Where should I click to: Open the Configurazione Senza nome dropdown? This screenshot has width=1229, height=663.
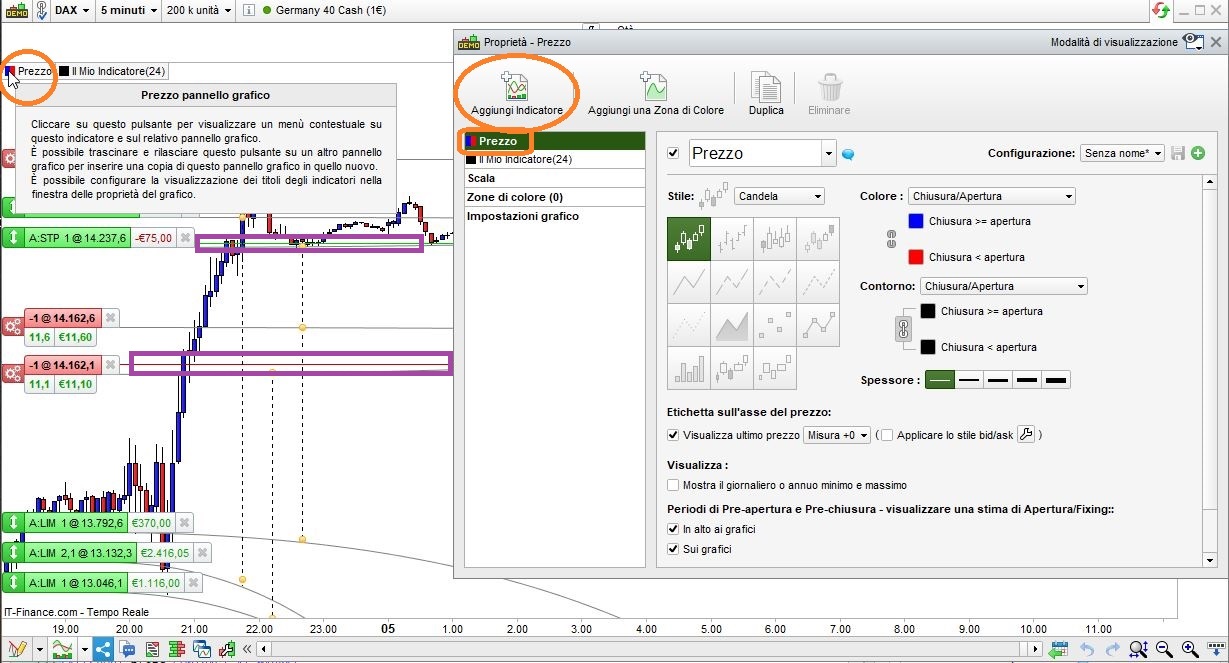pos(1122,153)
